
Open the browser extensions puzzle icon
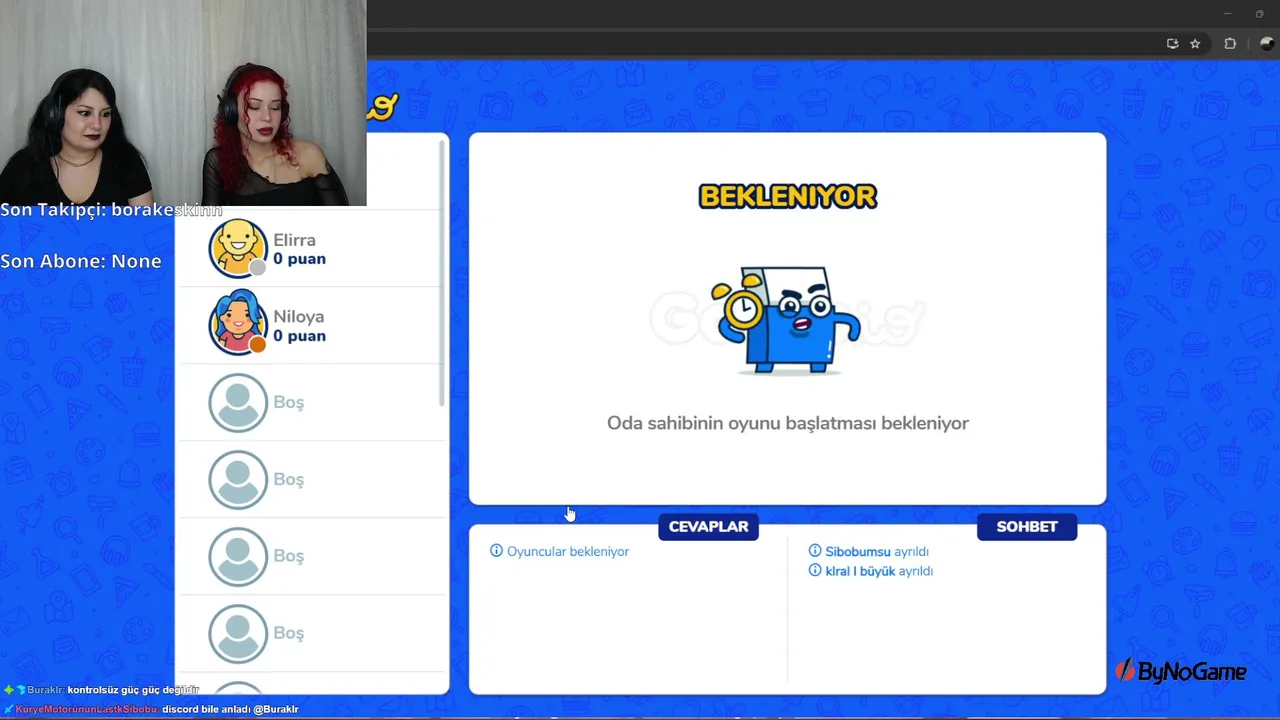(1230, 44)
